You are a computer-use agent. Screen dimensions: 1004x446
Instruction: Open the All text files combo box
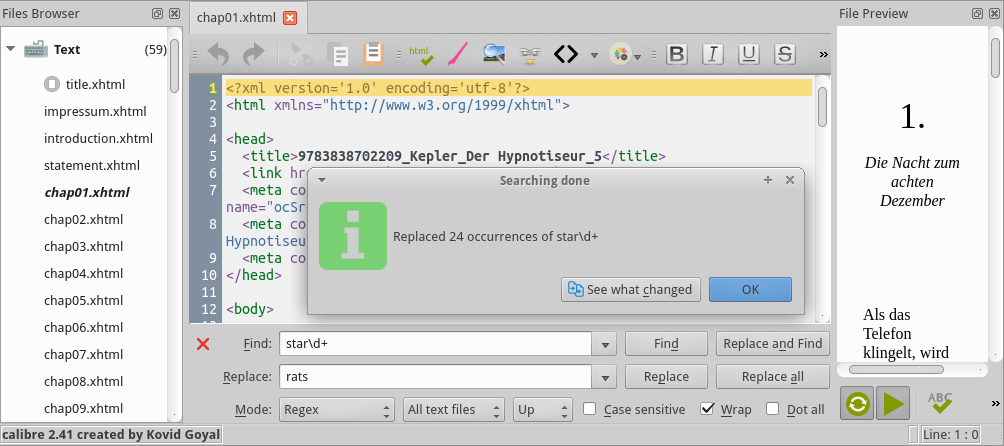(454, 410)
